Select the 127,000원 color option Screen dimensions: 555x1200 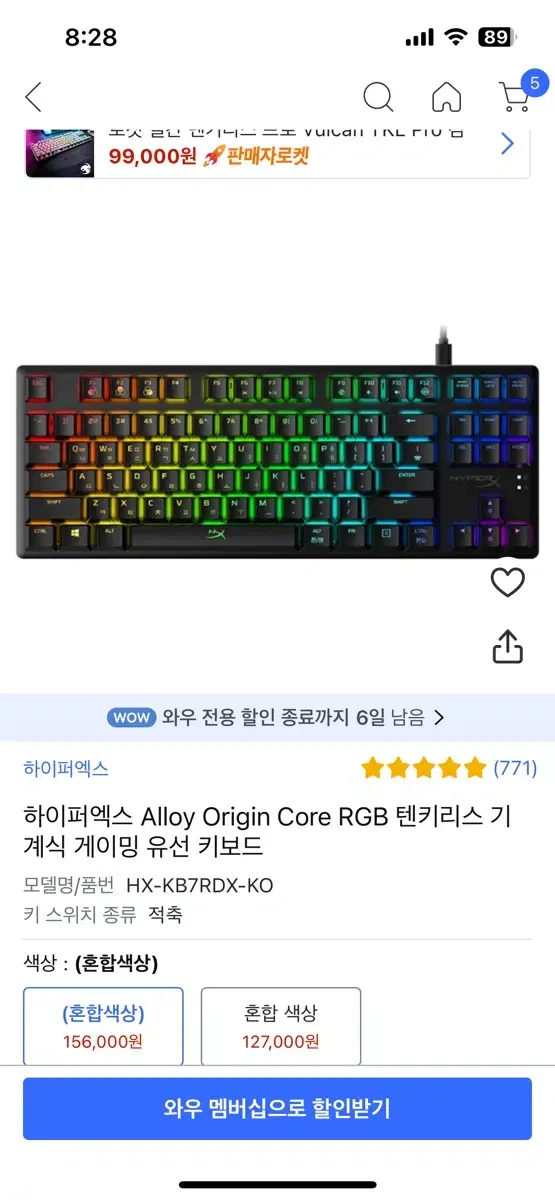281,1026
